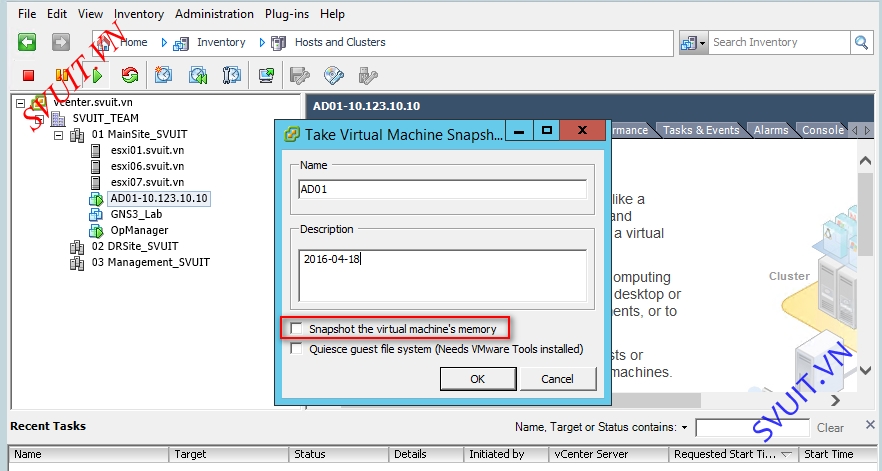Open the View menu
Screen dimensions: 882x471
(x=90, y=14)
